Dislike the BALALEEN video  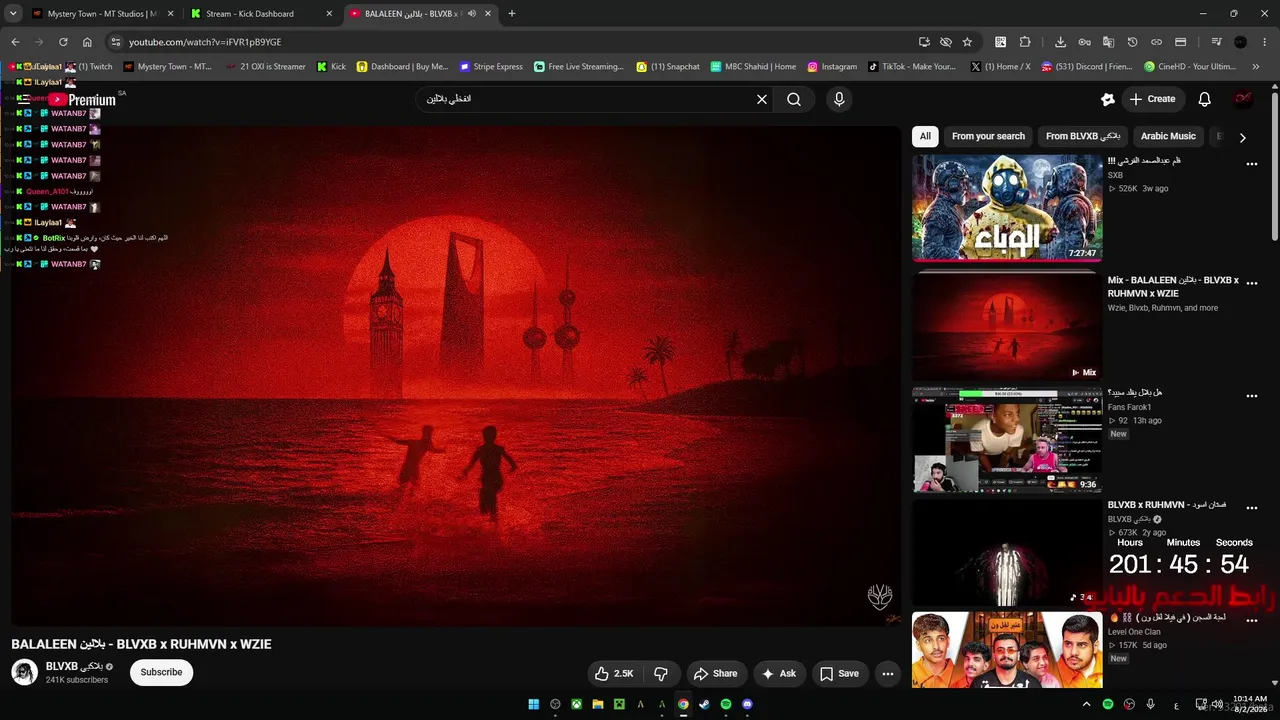click(x=661, y=674)
